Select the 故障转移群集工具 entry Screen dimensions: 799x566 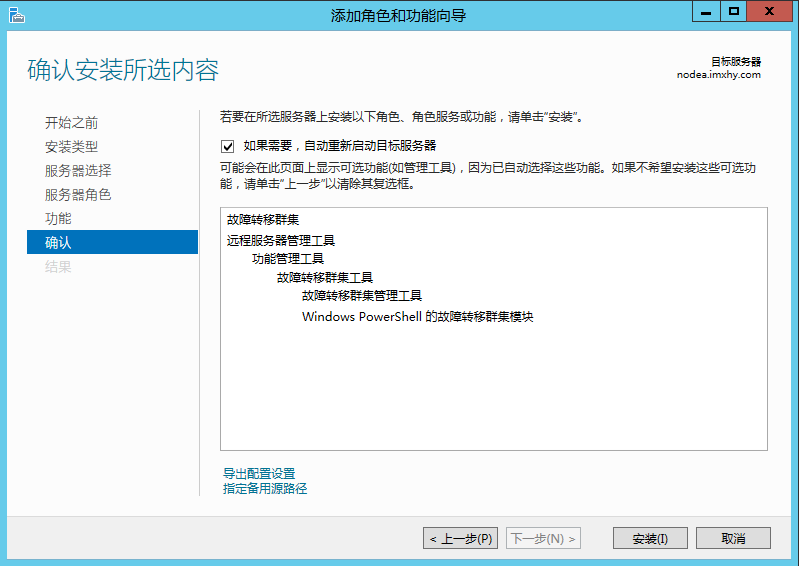coord(325,278)
